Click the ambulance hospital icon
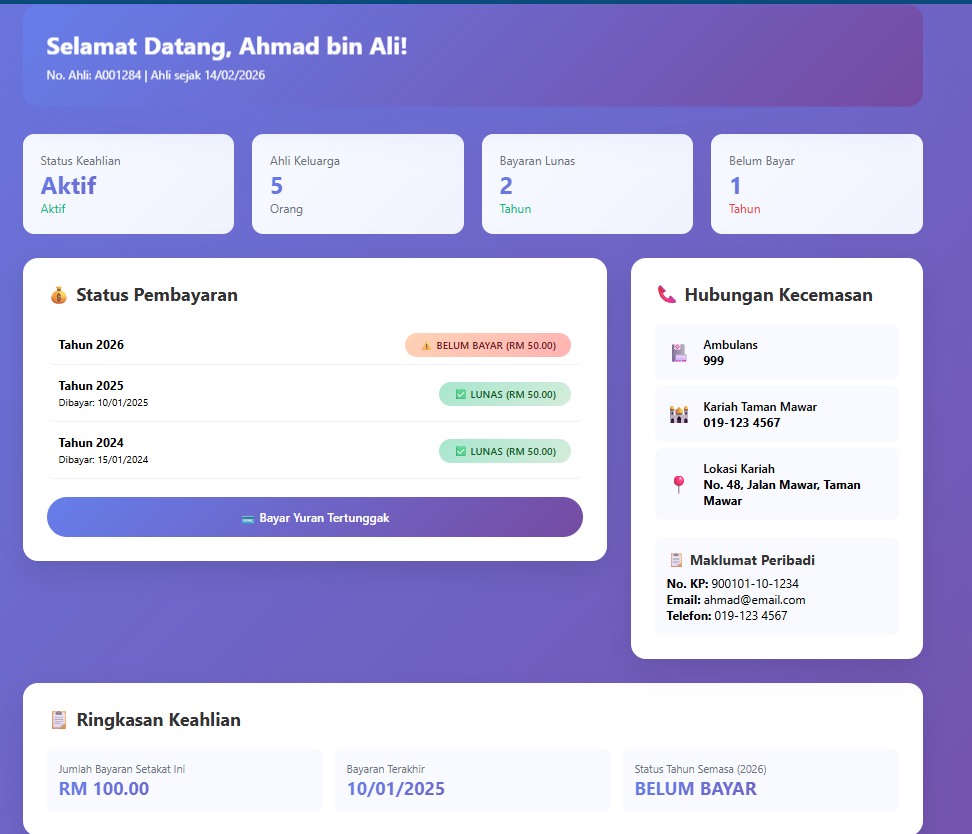This screenshot has width=972, height=834. tap(679, 352)
